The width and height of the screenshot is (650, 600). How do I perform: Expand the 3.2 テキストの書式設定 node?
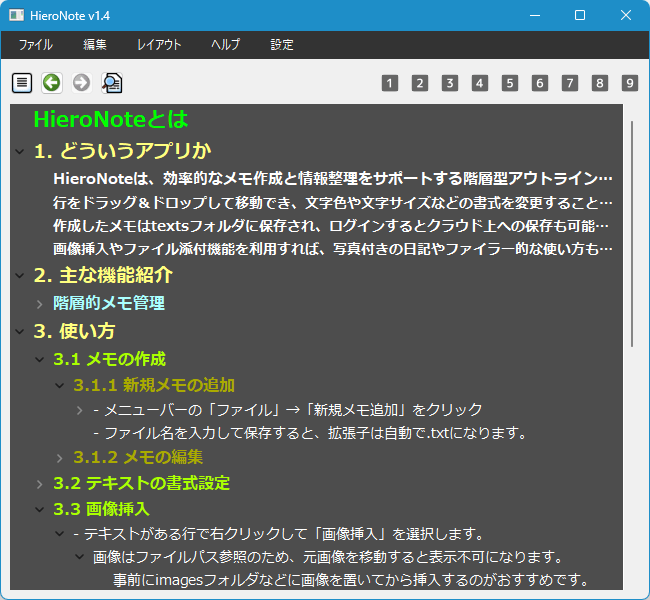click(39, 484)
